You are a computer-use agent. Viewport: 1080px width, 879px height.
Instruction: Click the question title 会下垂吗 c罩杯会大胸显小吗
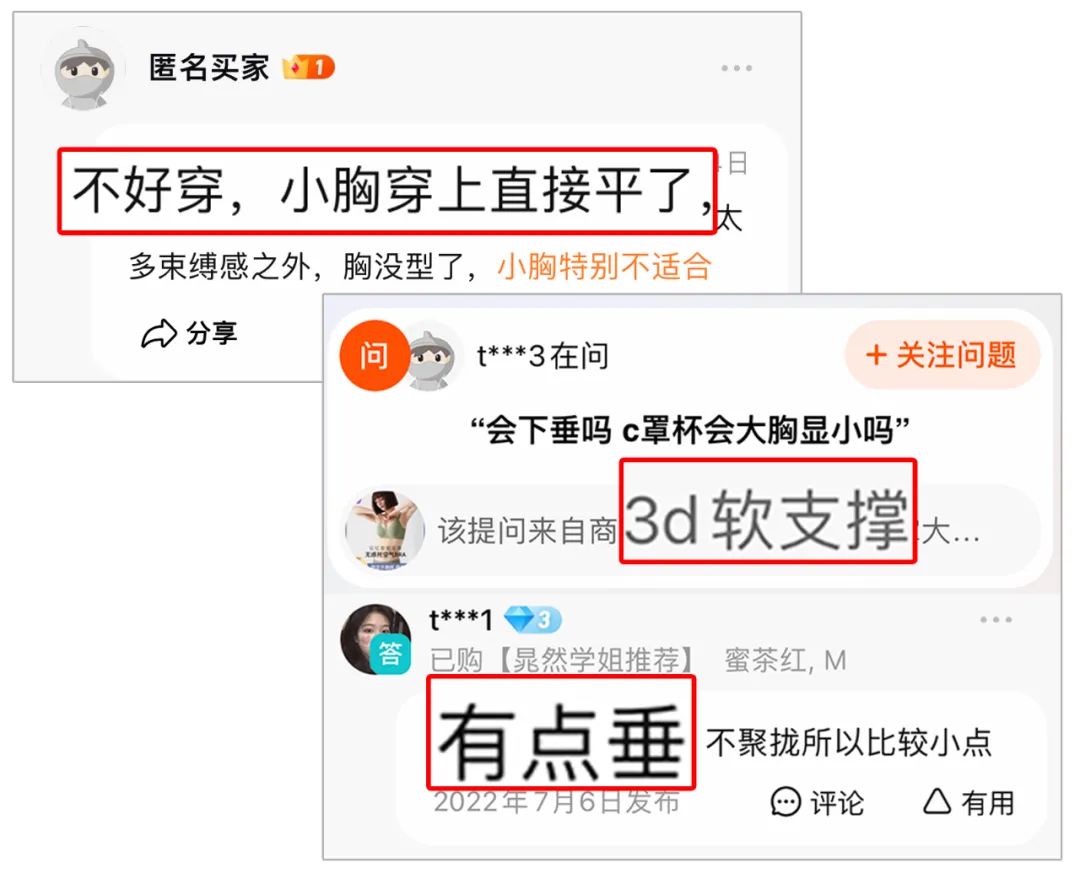pos(690,431)
